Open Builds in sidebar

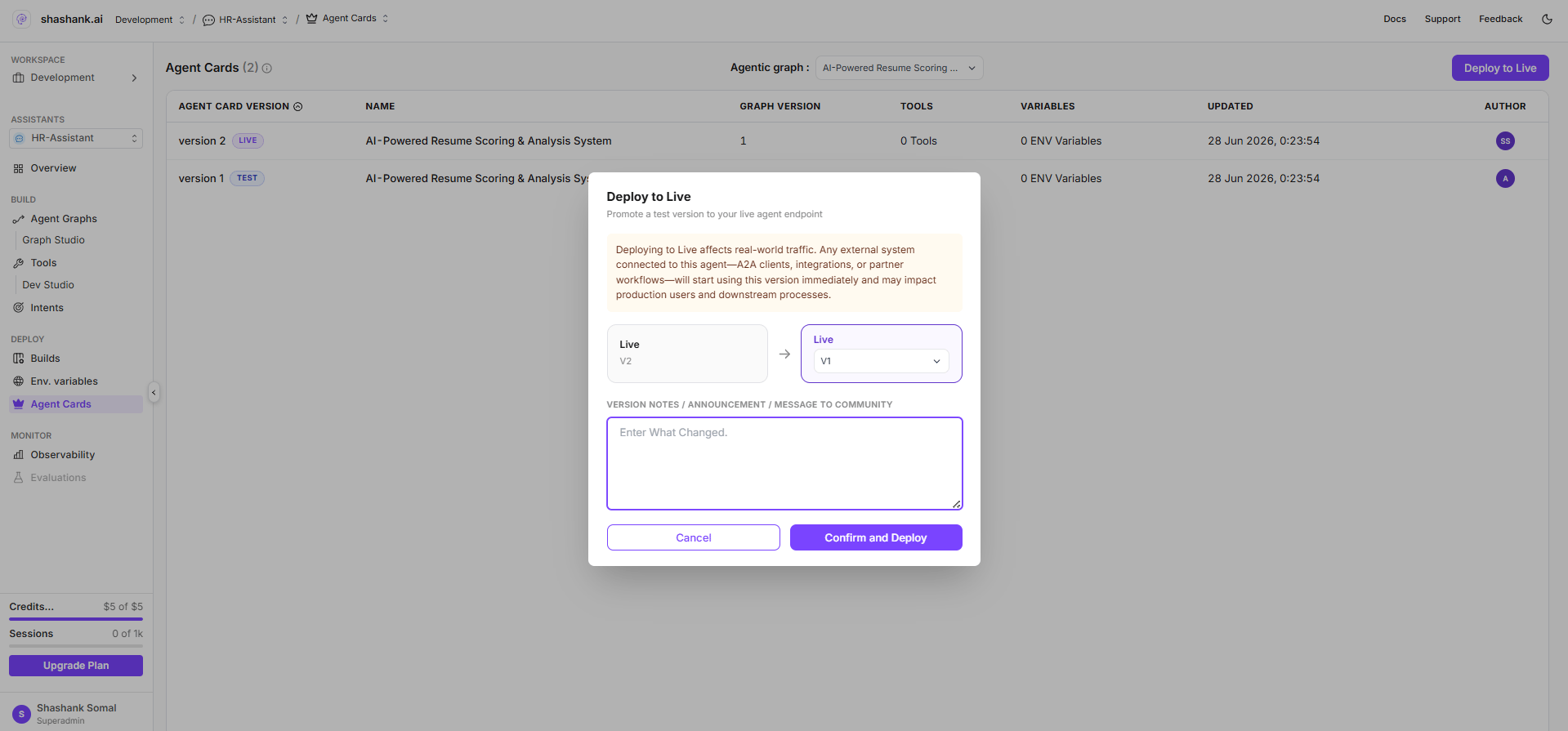pyautogui.click(x=45, y=359)
